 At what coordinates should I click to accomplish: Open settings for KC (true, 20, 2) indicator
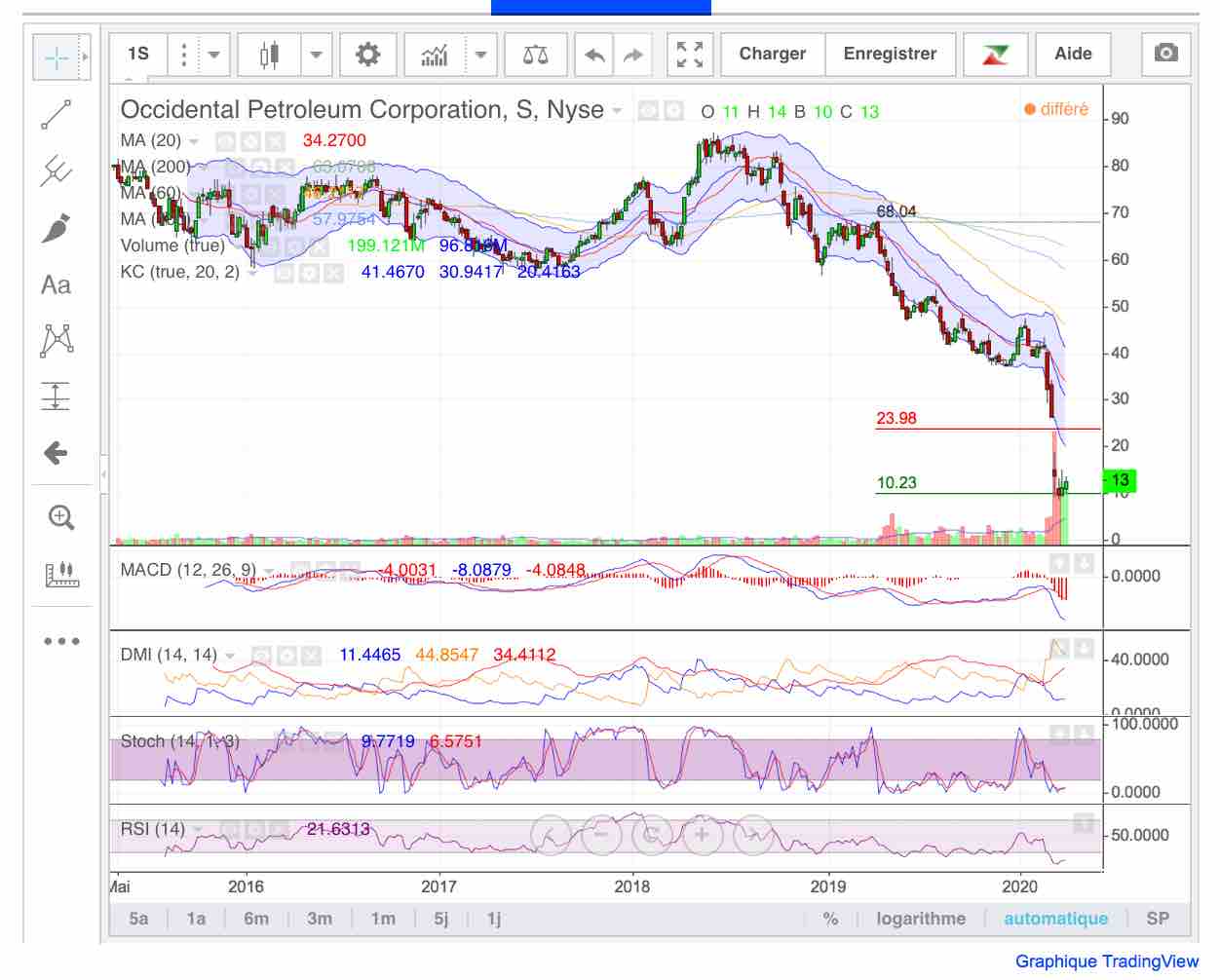click(x=309, y=273)
